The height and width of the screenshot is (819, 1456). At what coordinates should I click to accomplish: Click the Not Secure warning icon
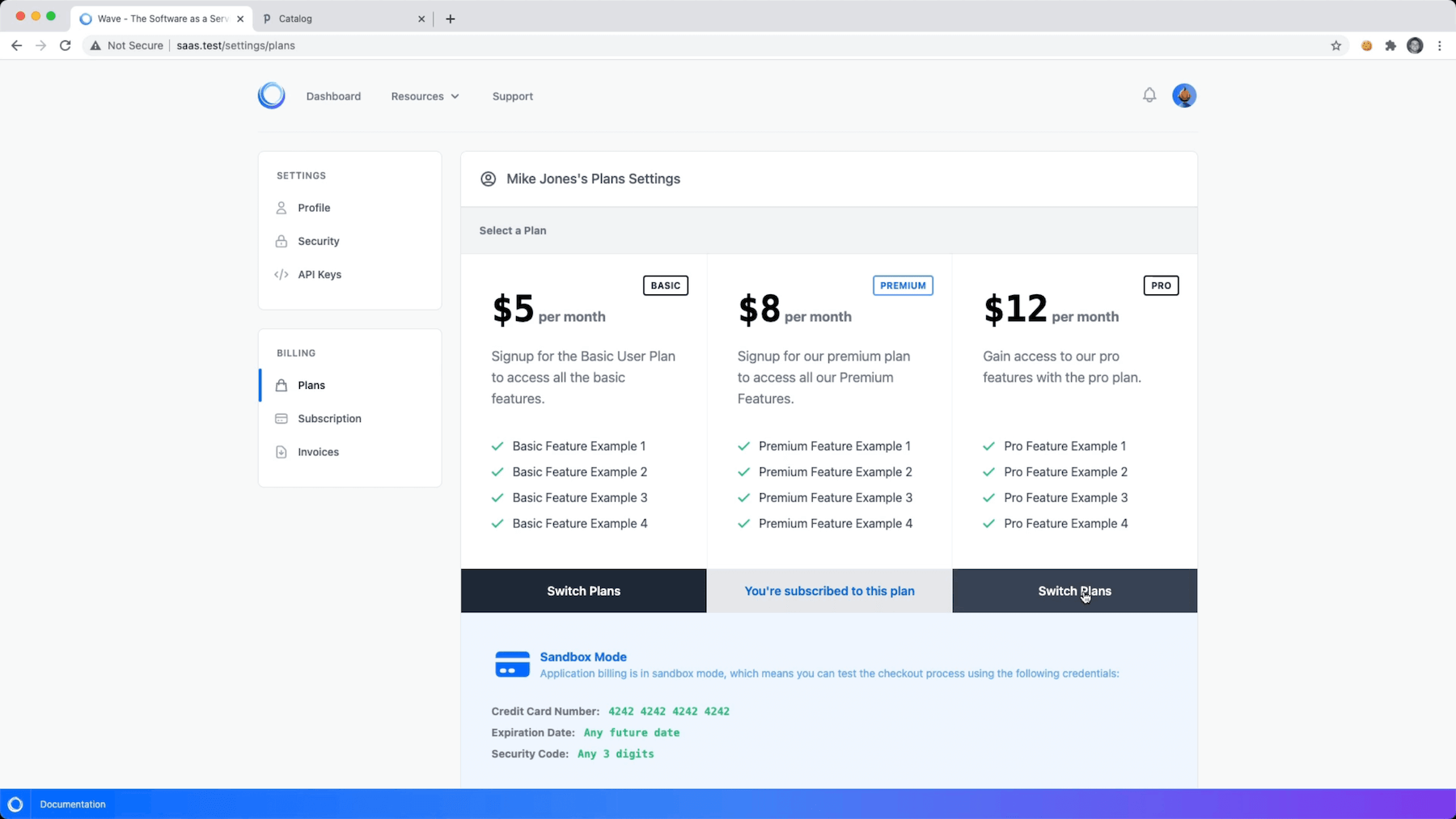[95, 45]
